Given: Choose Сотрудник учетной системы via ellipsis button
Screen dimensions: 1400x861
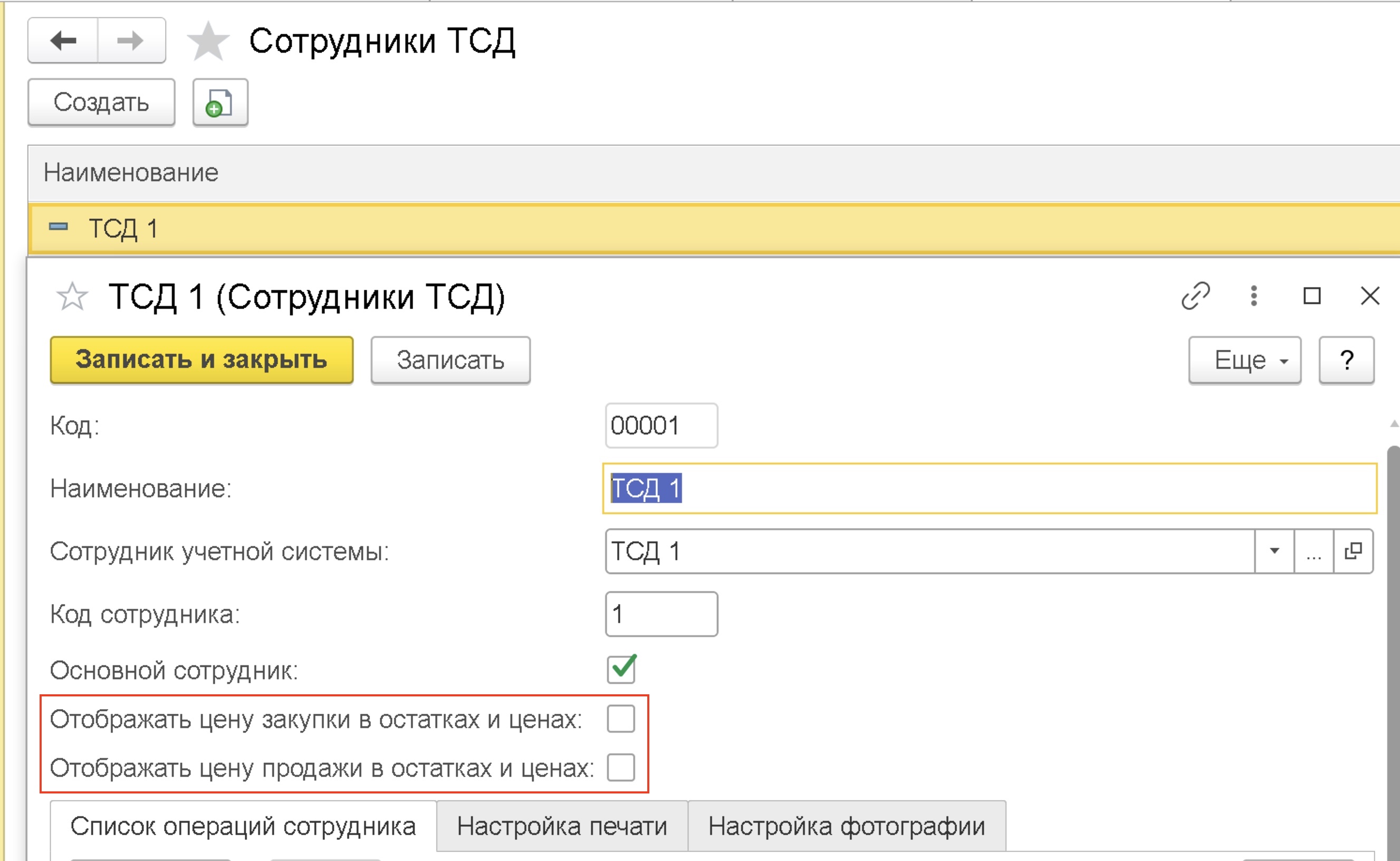Looking at the screenshot, I should point(1313,551).
